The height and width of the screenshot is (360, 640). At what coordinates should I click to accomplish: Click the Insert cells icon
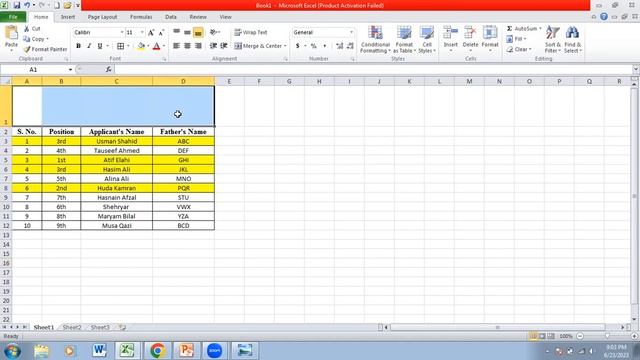[x=451, y=32]
